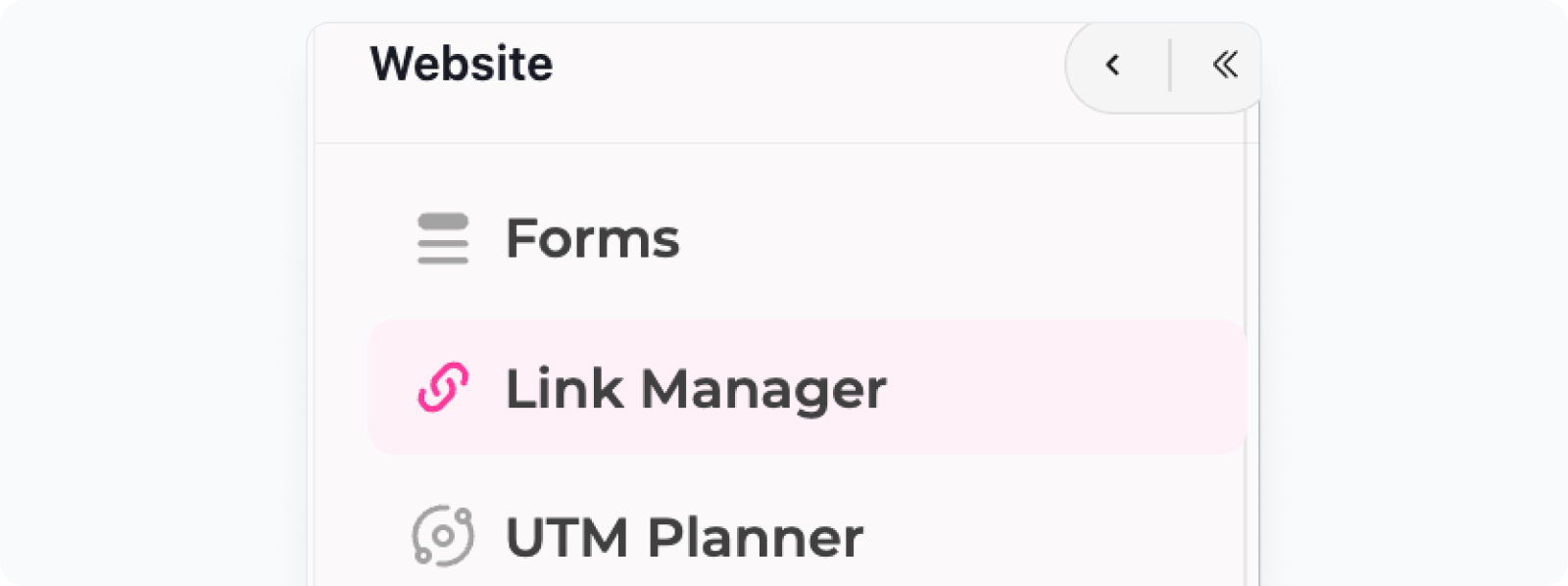Click the pill-shaped navigation control container

click(x=1163, y=66)
